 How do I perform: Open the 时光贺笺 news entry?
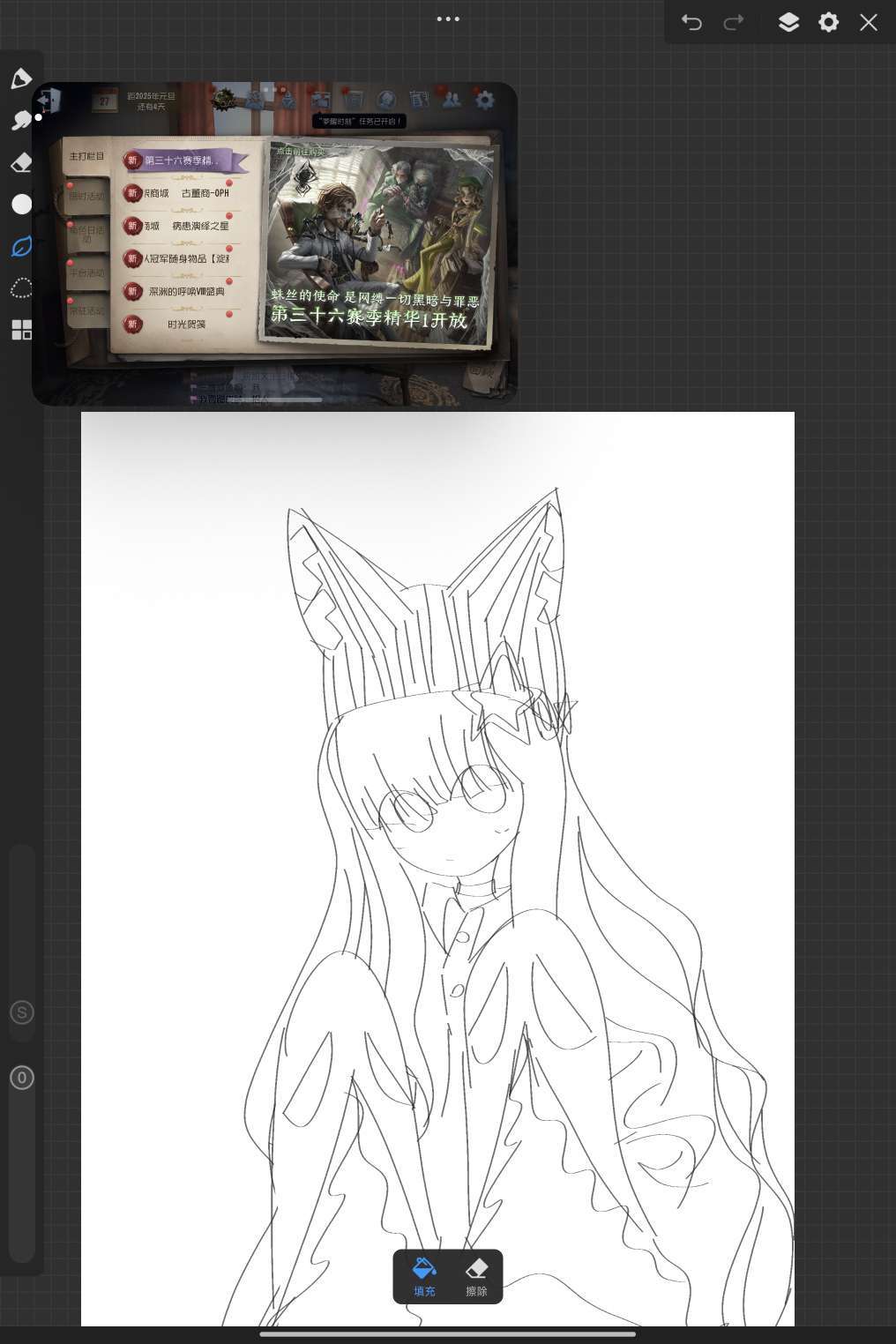click(186, 325)
